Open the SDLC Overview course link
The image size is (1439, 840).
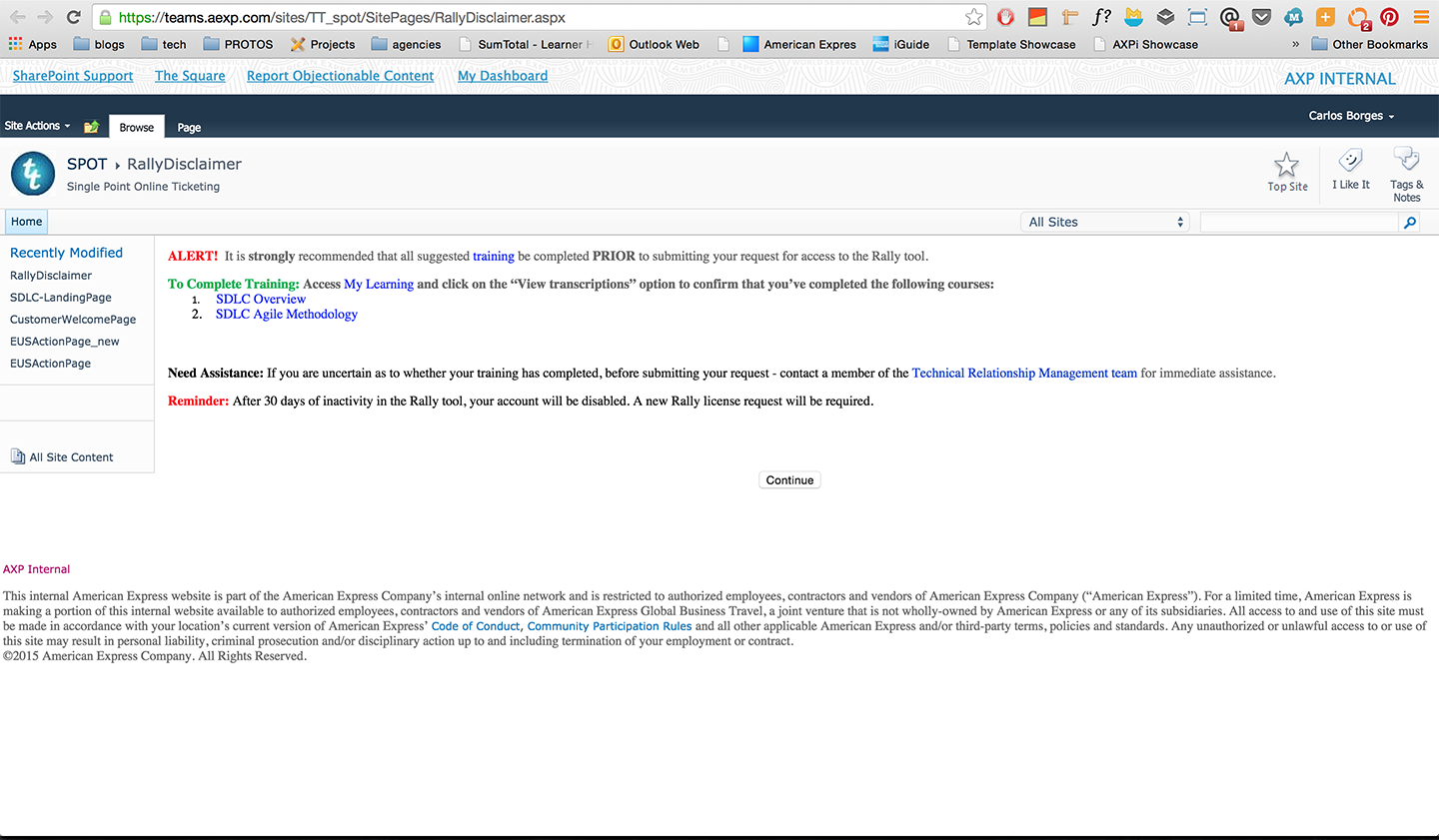(261, 299)
